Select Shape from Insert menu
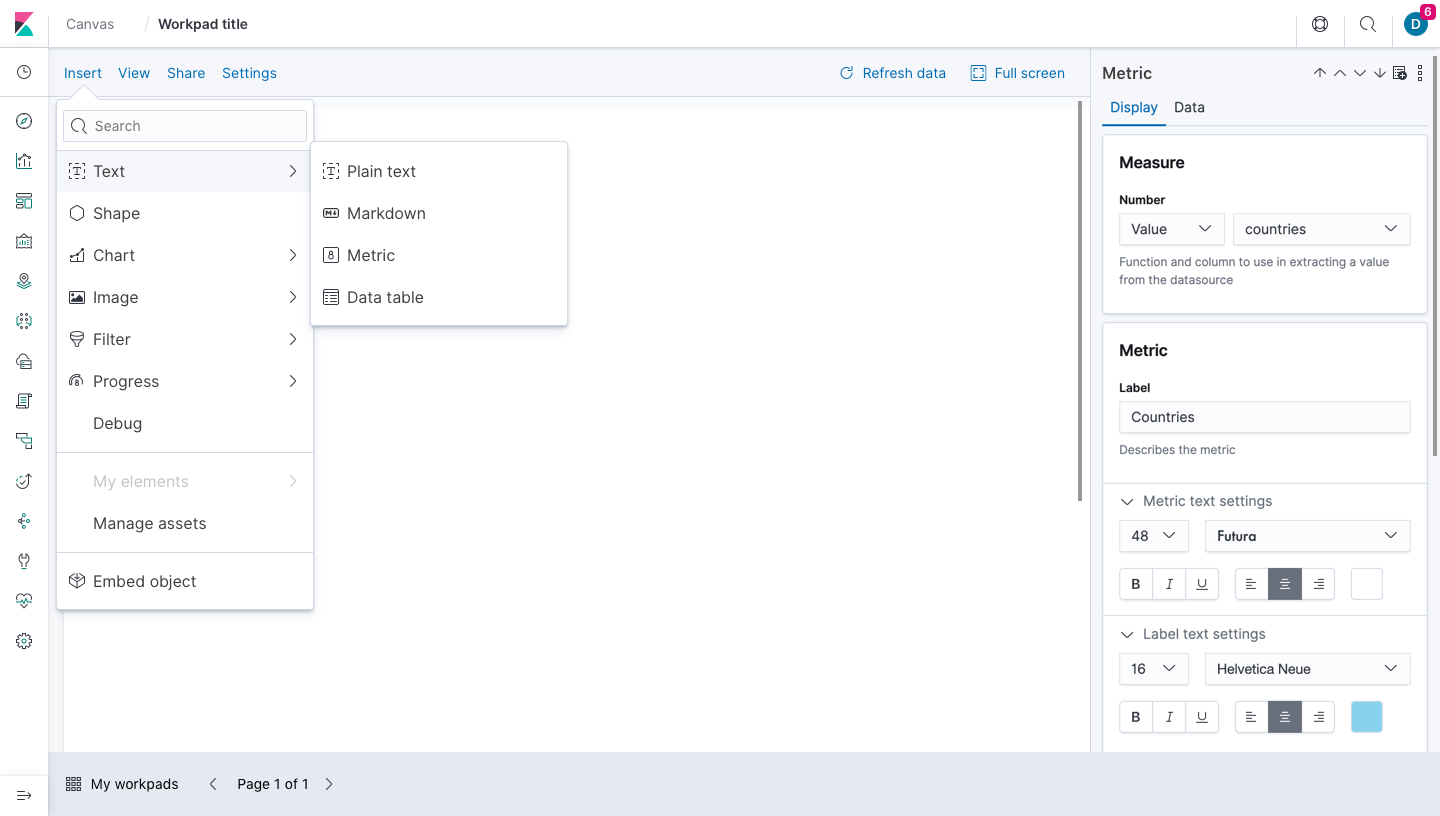Image resolution: width=1440 pixels, height=816 pixels. coord(185,213)
